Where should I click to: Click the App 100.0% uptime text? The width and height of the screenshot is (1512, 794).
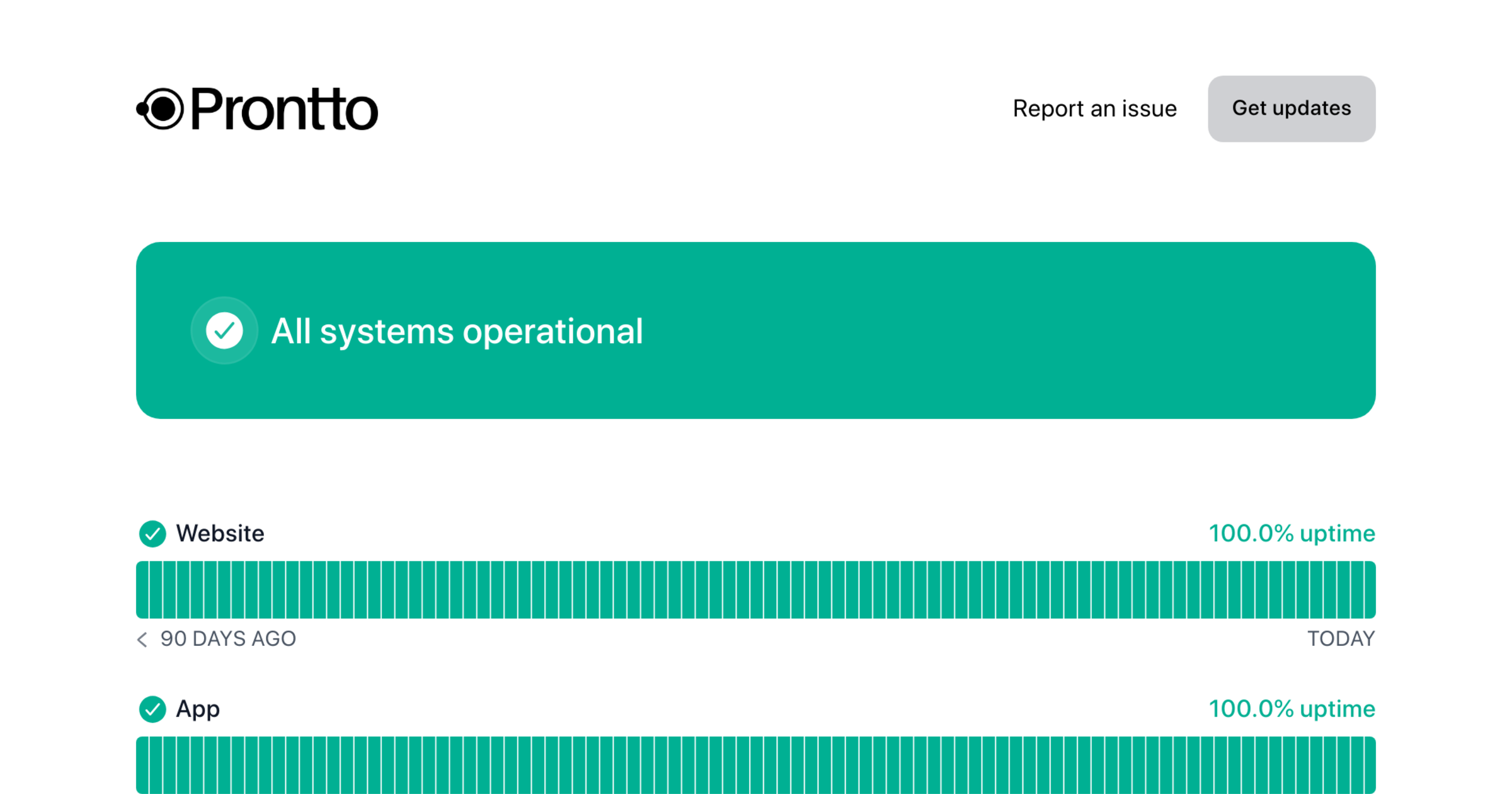(1291, 710)
